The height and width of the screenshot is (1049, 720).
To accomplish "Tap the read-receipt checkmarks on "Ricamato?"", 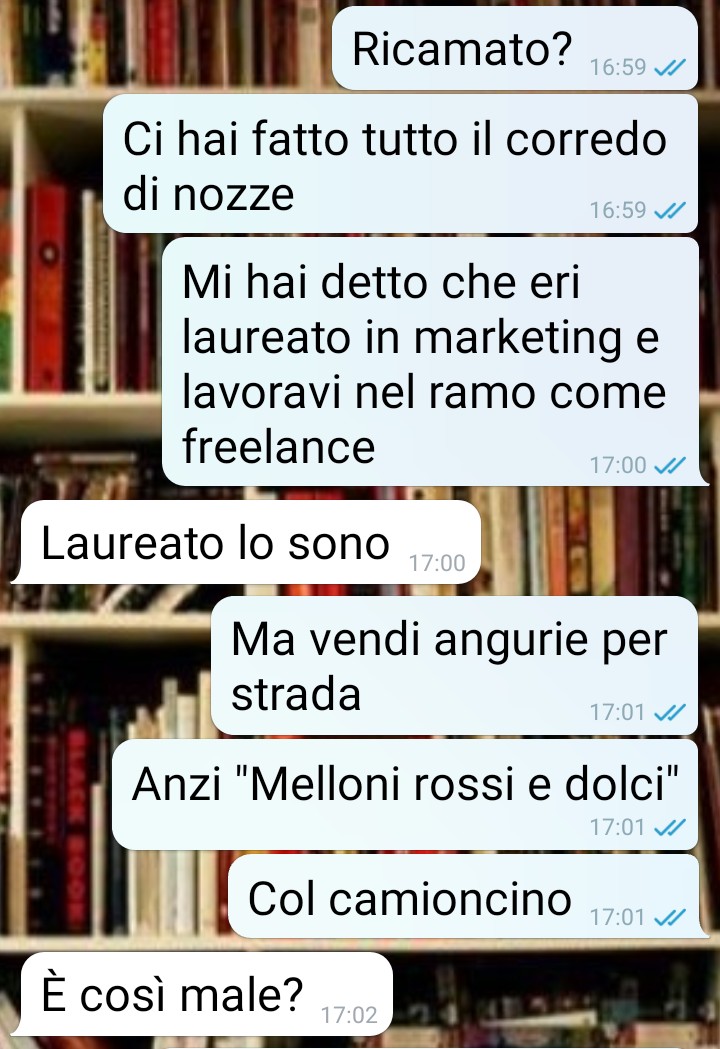I will [670, 68].
